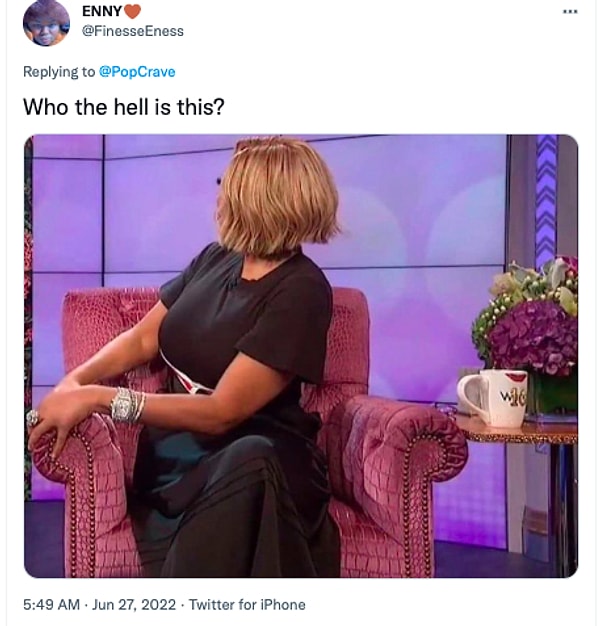Open the tweet's three-dot more menu

pos(570,12)
